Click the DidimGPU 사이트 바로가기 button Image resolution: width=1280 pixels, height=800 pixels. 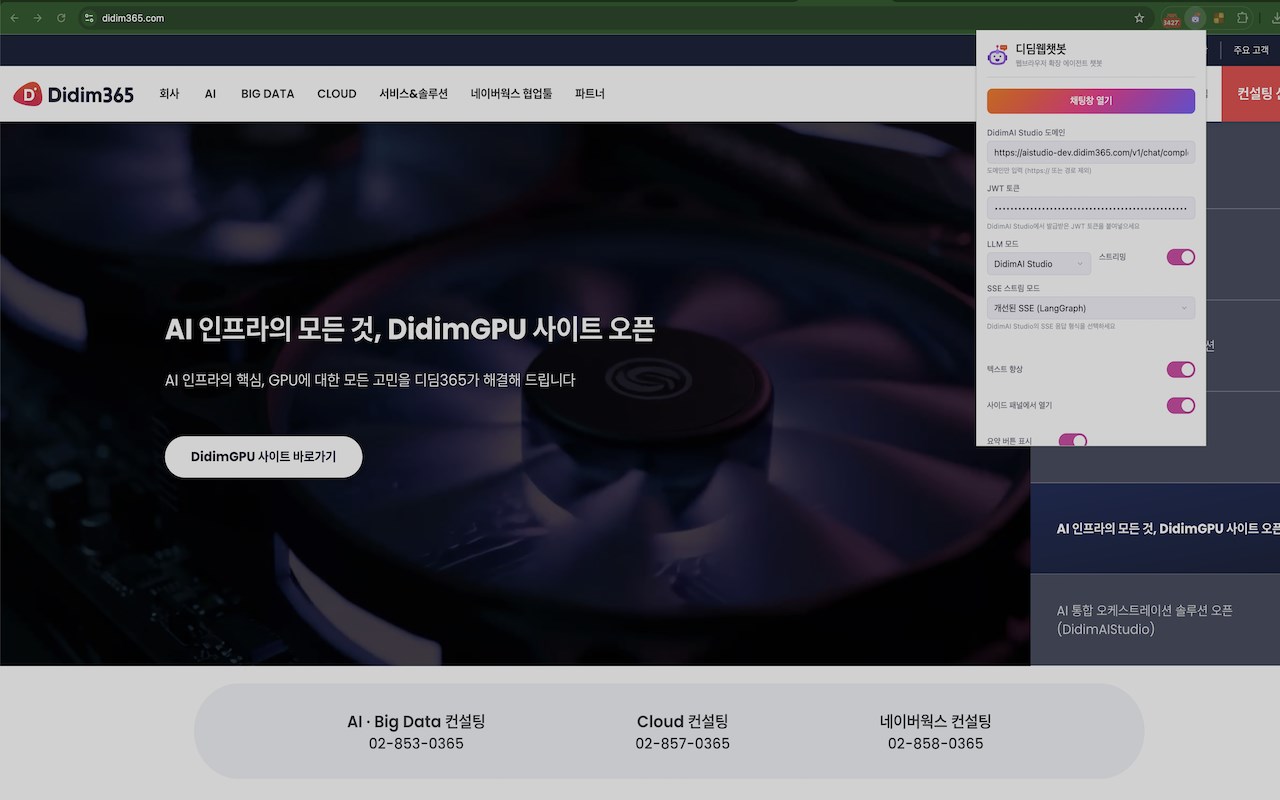pos(263,457)
